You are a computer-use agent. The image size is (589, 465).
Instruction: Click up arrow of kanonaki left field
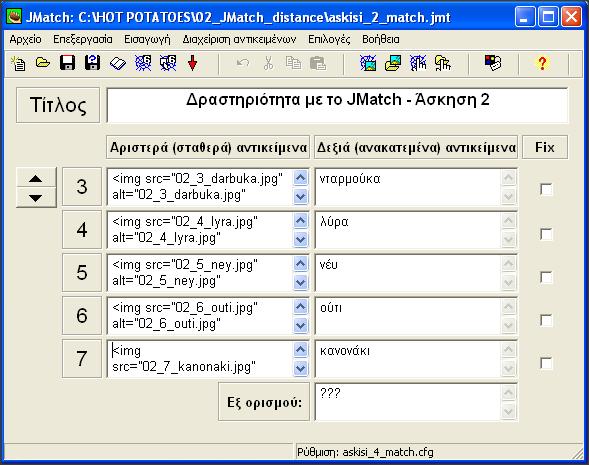pos(301,350)
